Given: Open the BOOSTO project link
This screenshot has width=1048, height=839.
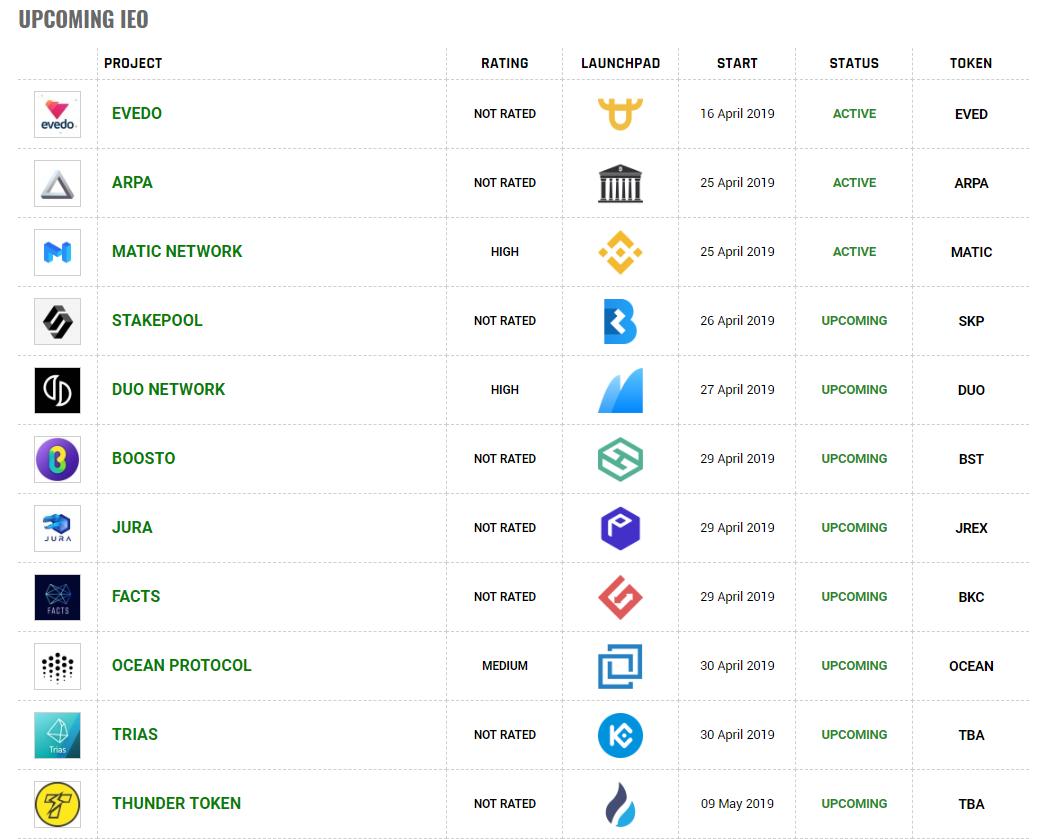Looking at the screenshot, I should click(144, 458).
